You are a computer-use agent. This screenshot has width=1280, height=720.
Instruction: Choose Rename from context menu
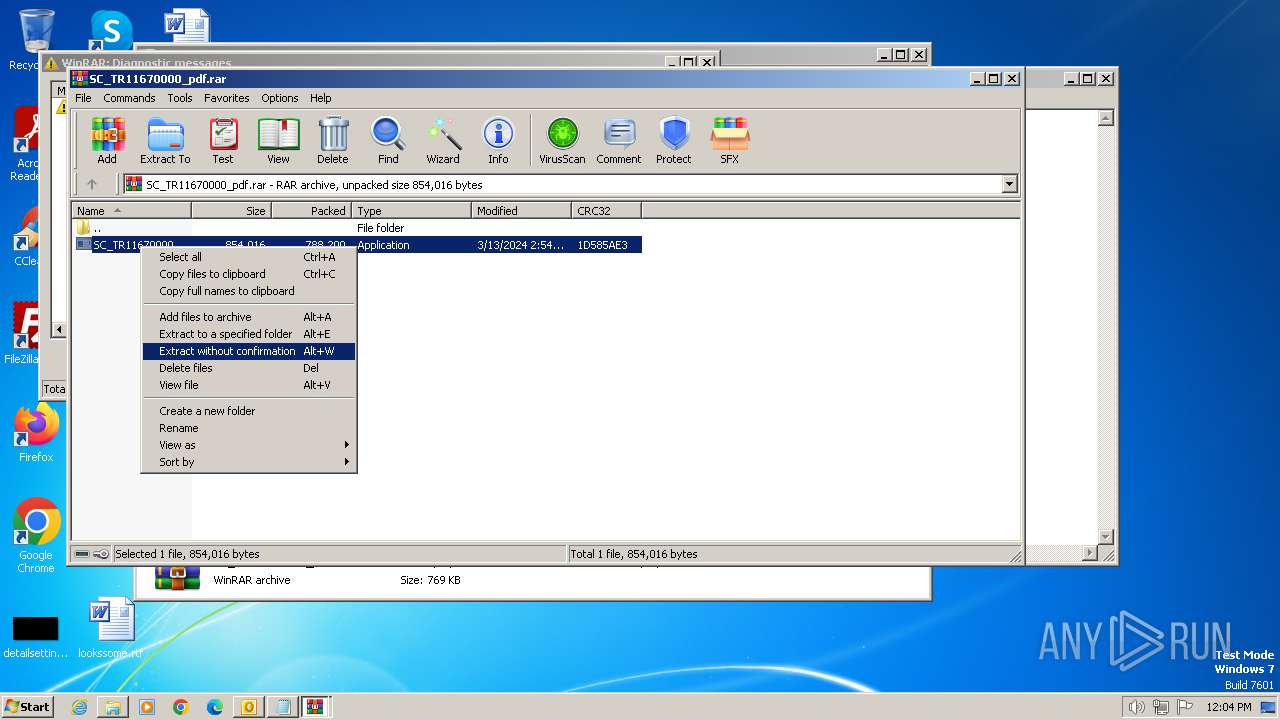[x=249, y=428]
